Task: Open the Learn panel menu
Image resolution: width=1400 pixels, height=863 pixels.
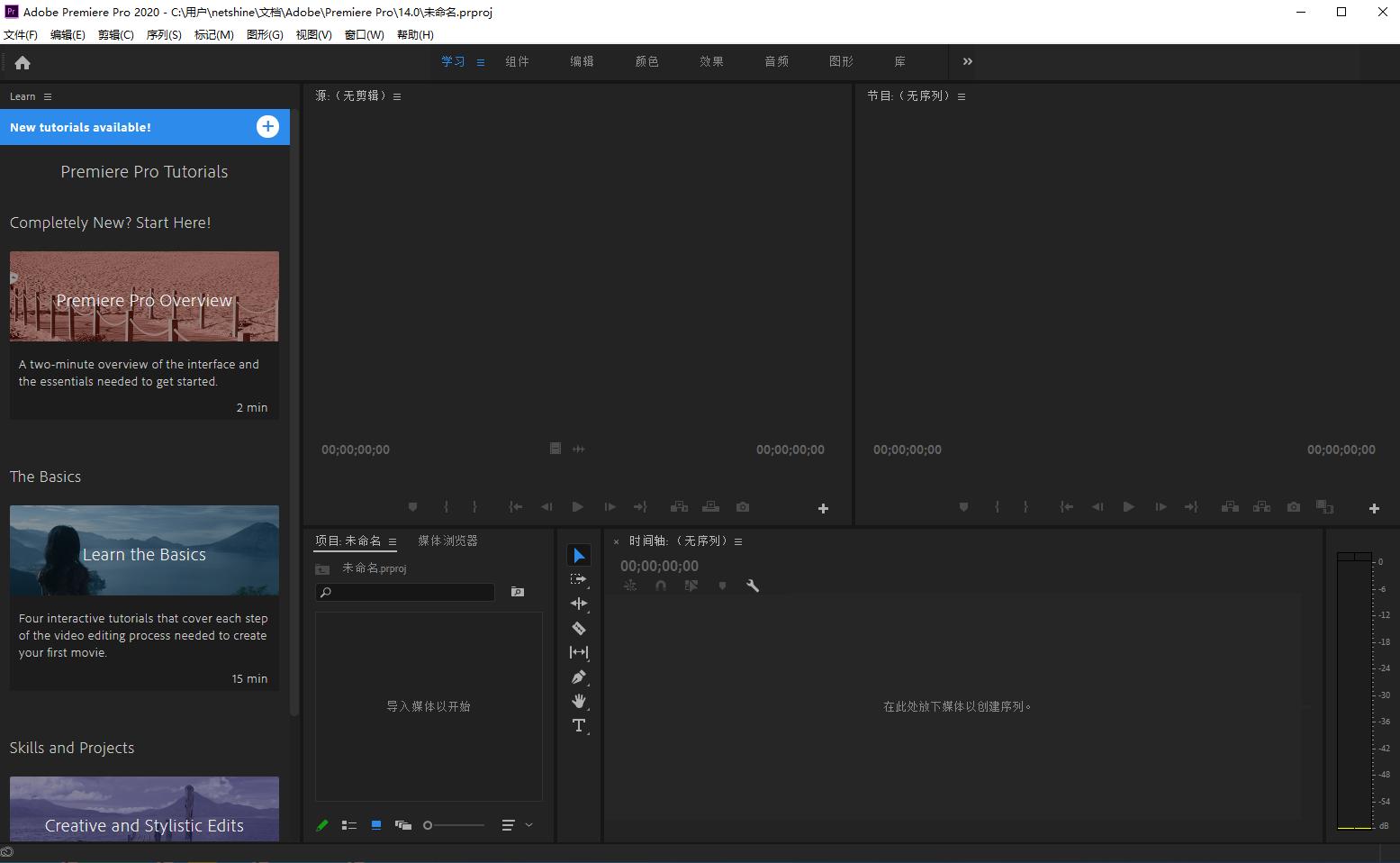Action: click(x=48, y=96)
